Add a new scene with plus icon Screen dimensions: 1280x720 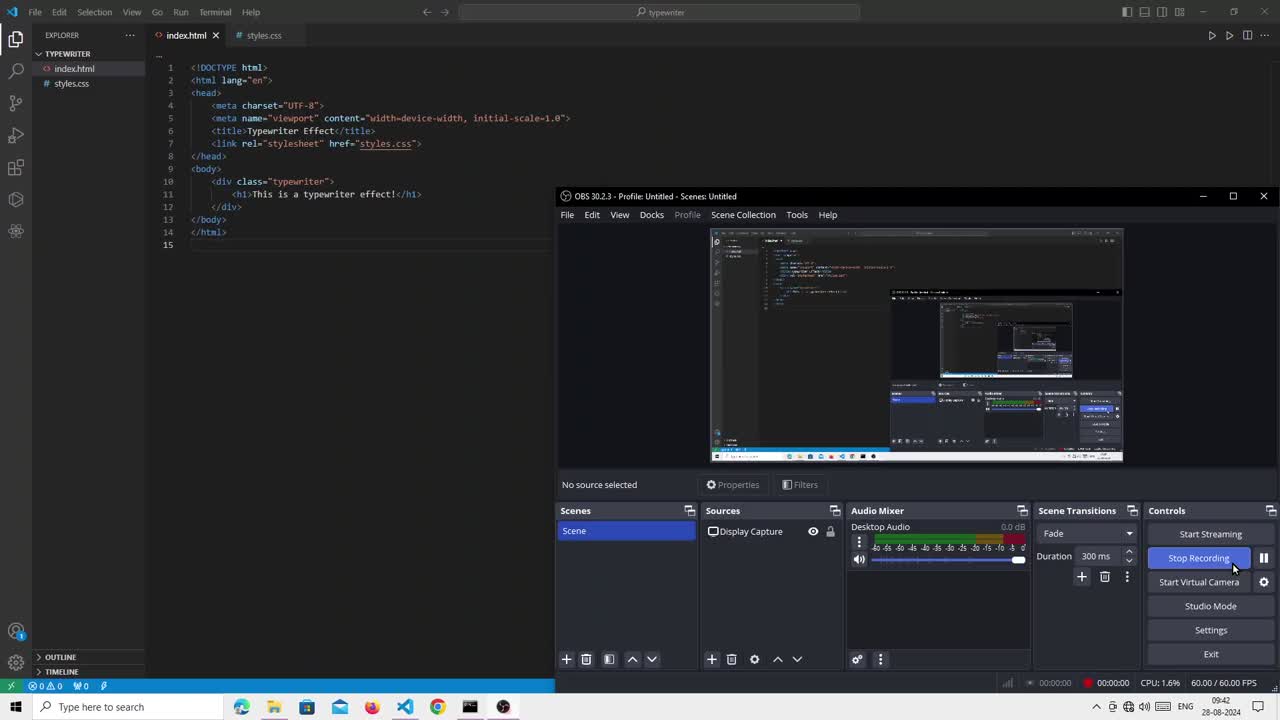click(566, 659)
